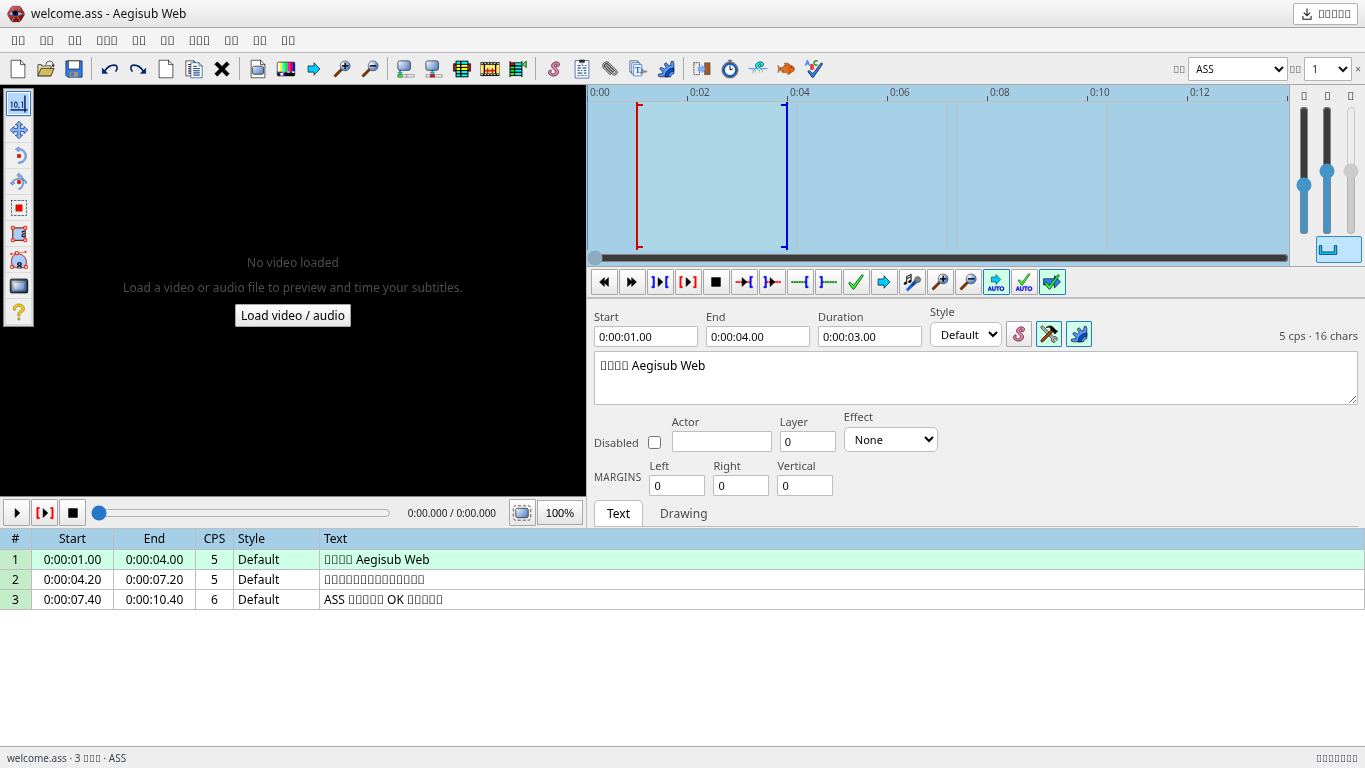Click the hammer tools icon beside Style
This screenshot has width=1365, height=768.
coord(1048,334)
